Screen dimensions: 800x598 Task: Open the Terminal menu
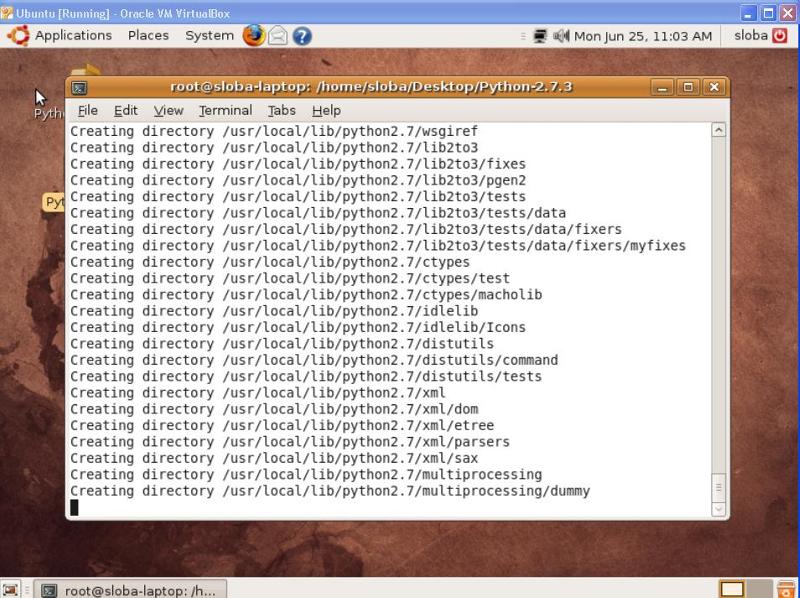[x=226, y=110]
